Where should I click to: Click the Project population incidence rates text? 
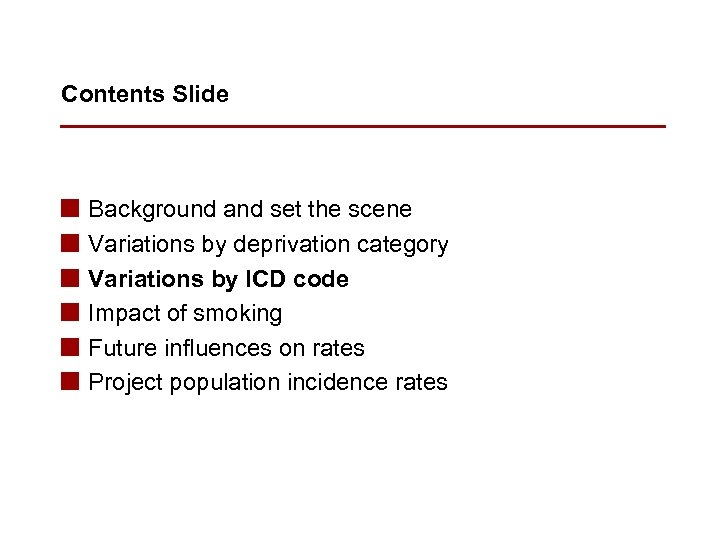[268, 382]
